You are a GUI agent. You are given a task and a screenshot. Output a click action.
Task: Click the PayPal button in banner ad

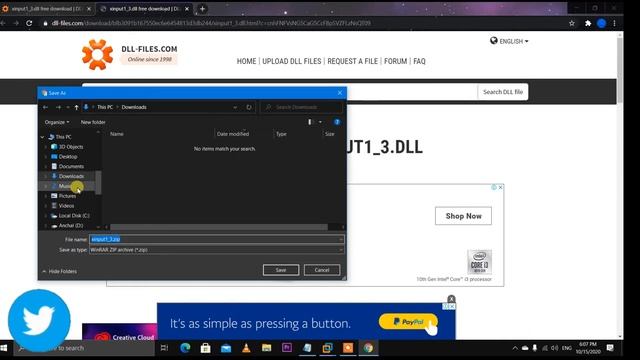click(x=408, y=322)
